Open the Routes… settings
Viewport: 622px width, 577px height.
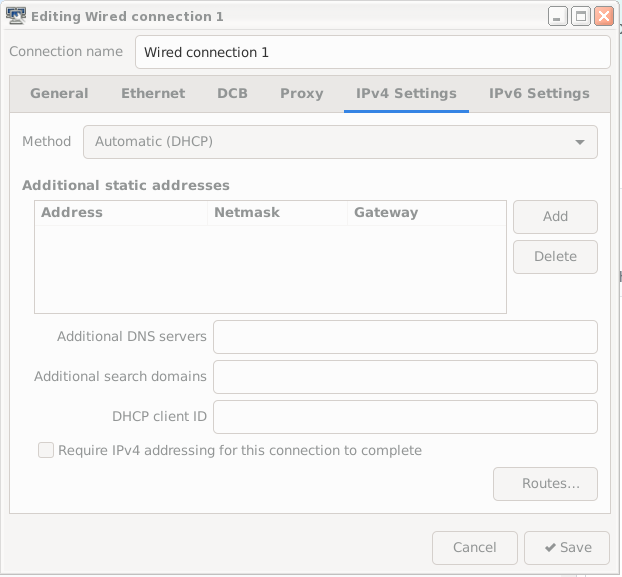point(545,484)
